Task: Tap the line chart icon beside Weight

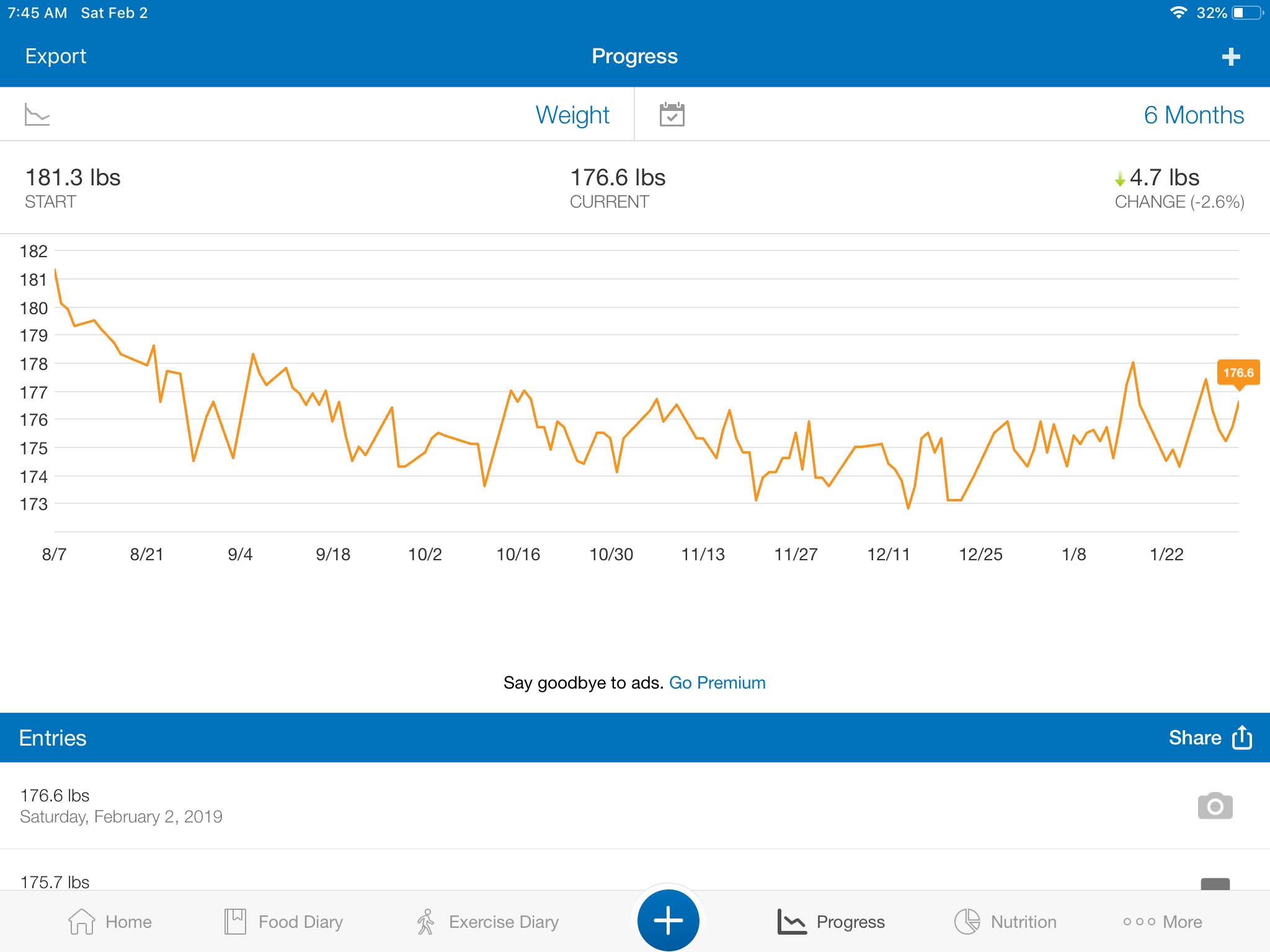Action: (37, 115)
